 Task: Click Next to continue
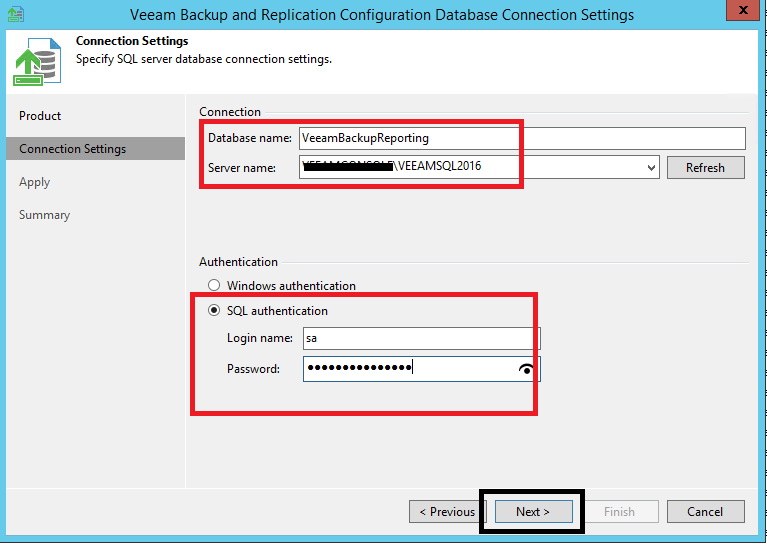pos(533,512)
